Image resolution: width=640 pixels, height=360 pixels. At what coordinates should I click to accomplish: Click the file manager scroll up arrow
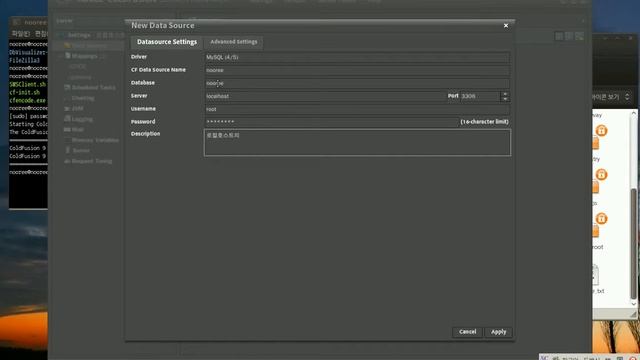pos(633,113)
